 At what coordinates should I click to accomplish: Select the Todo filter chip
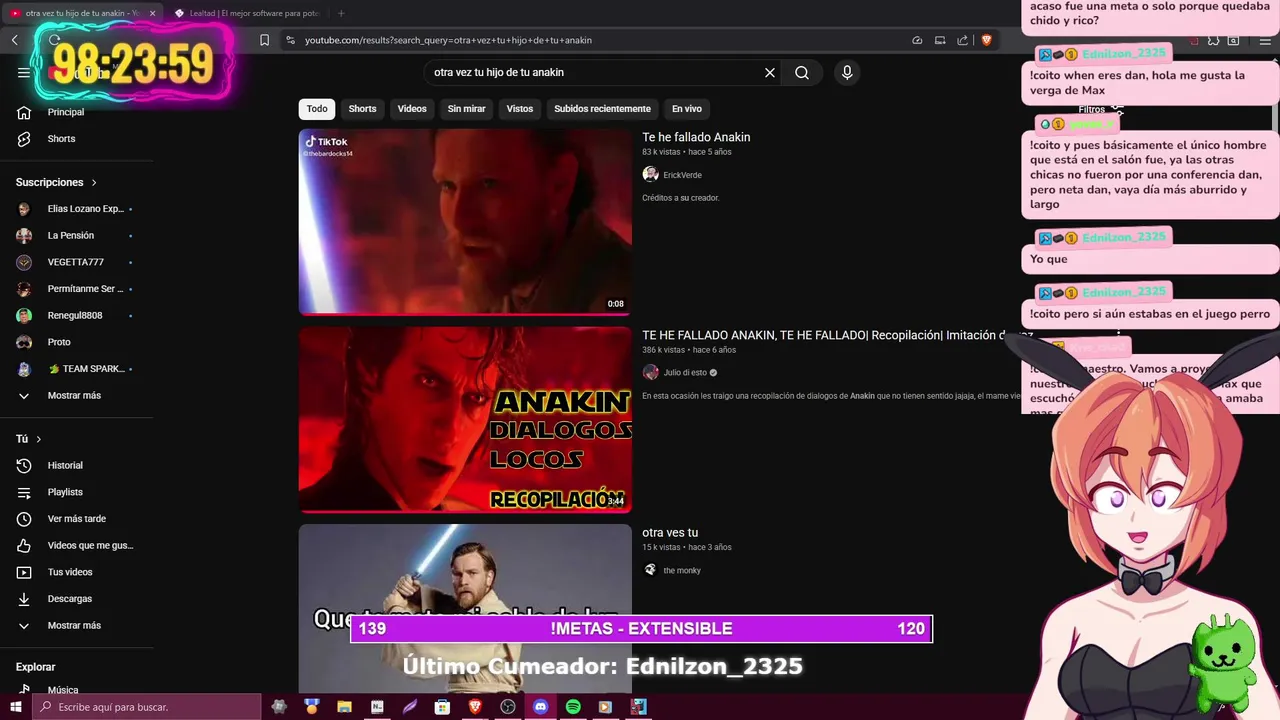[x=317, y=109]
